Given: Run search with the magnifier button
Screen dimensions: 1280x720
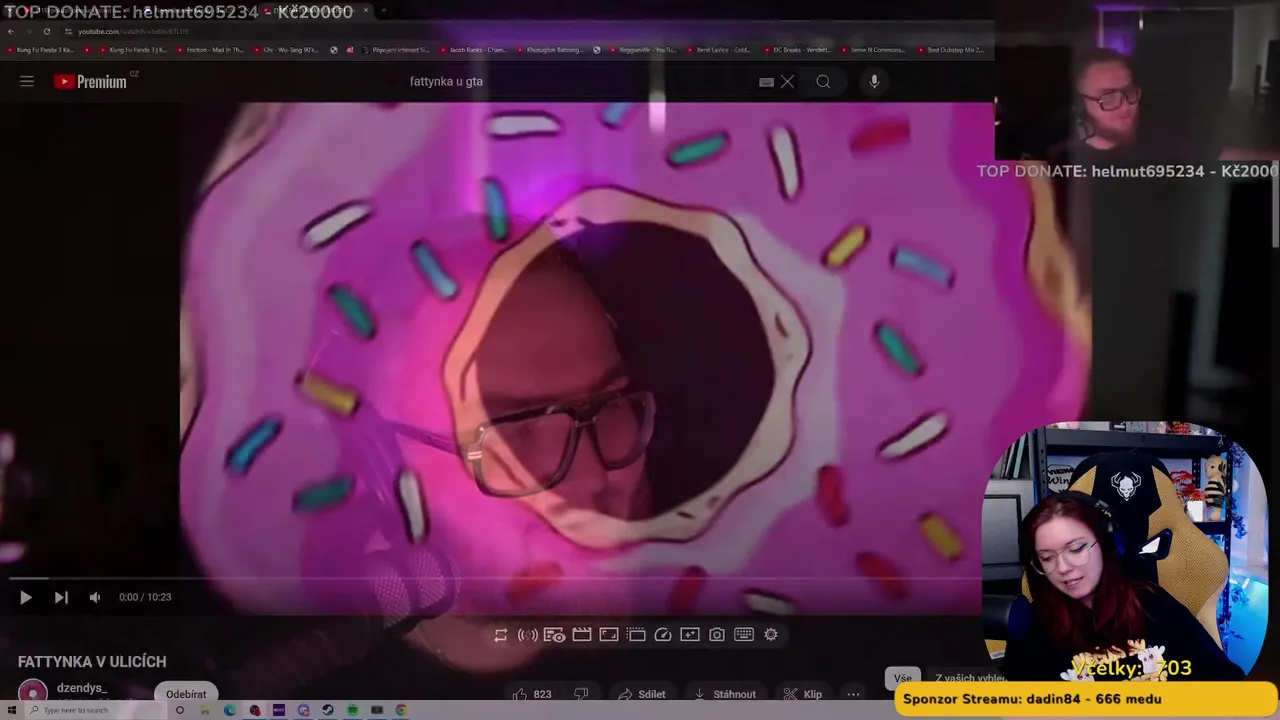Looking at the screenshot, I should (x=823, y=82).
